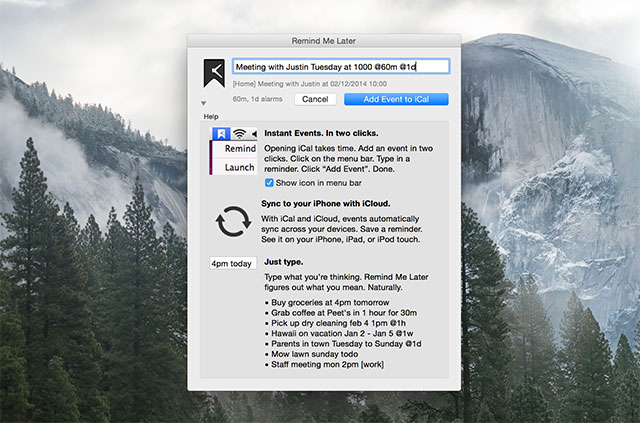
Task: Click the Remind Me Later bookmark logo
Action: click(x=214, y=73)
